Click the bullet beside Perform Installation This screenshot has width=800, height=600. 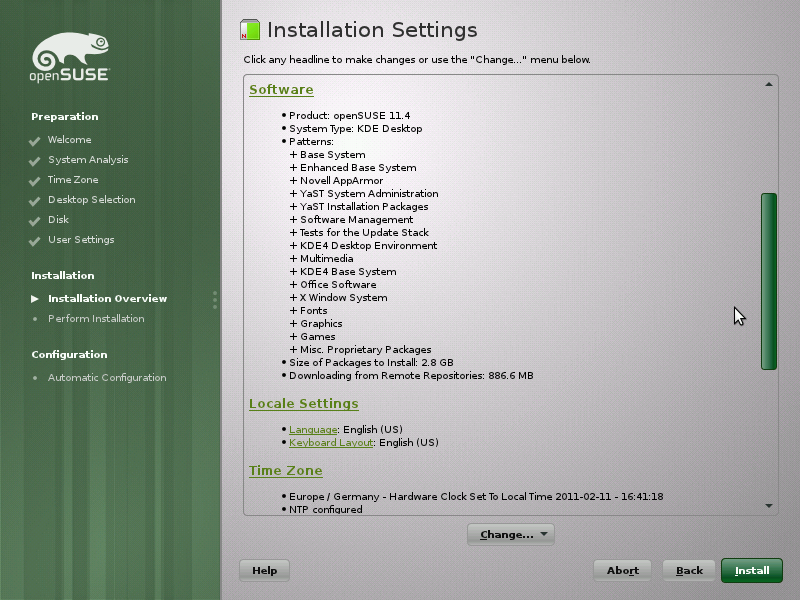pyautogui.click(x=35, y=319)
